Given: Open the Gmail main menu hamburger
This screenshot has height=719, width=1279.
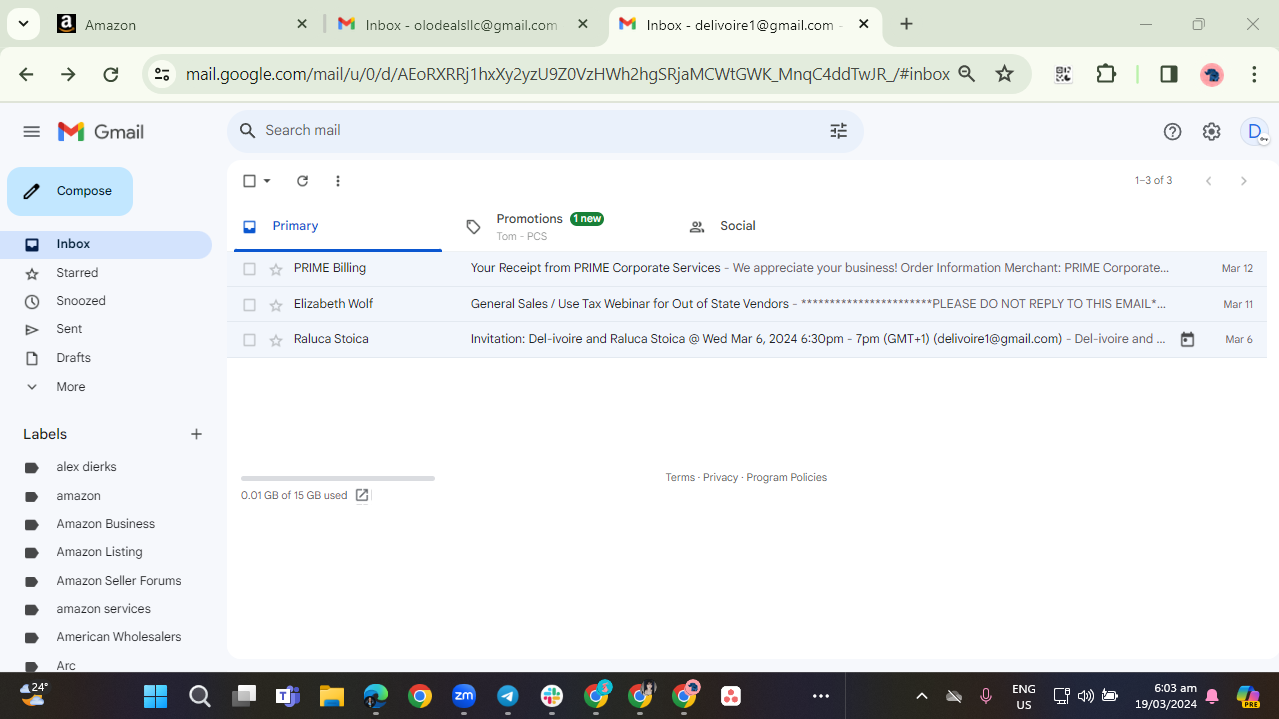Looking at the screenshot, I should pos(31,132).
